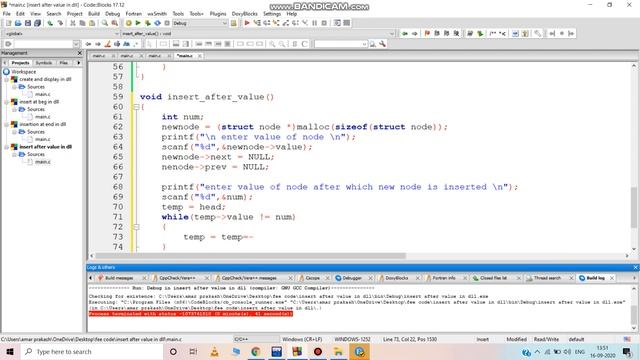Screen dimensions: 640x360
Task: Open the notification center icon
Action: [627, 352]
